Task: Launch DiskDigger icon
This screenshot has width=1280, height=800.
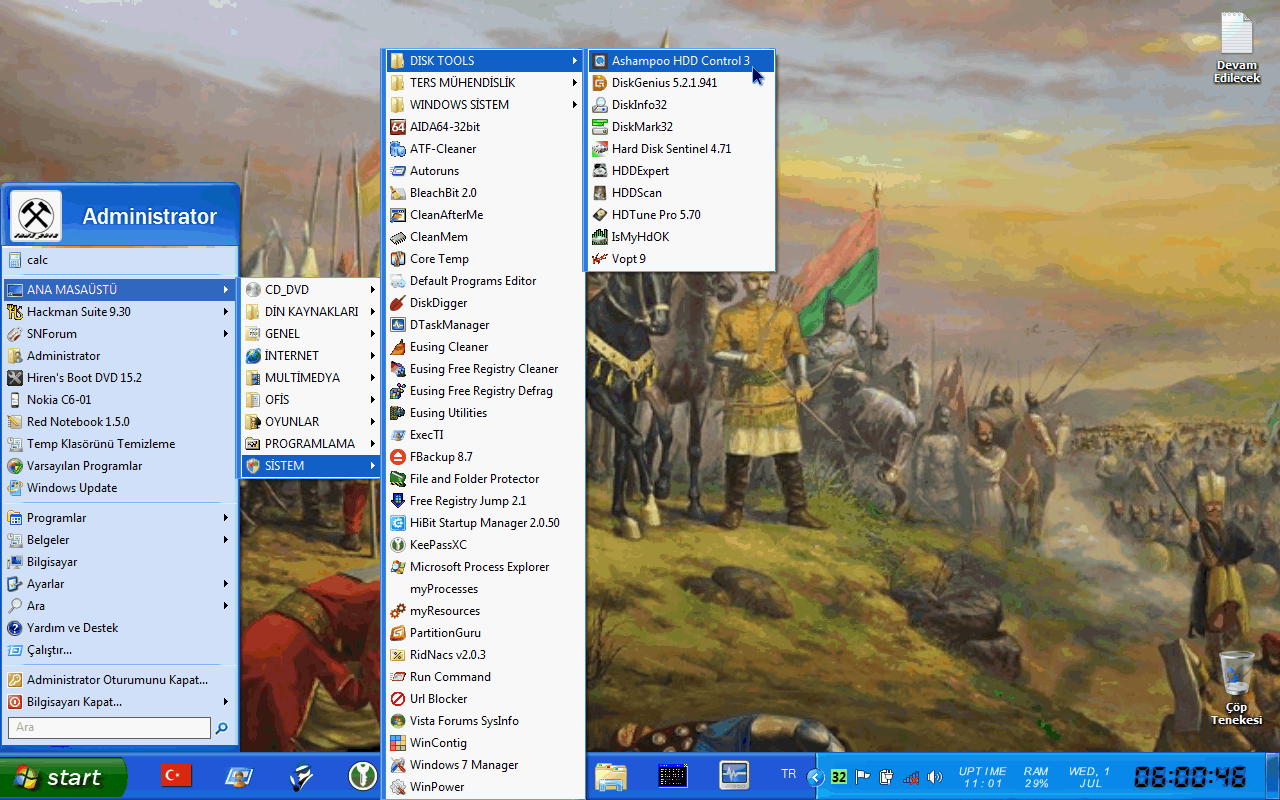Action: (397, 303)
